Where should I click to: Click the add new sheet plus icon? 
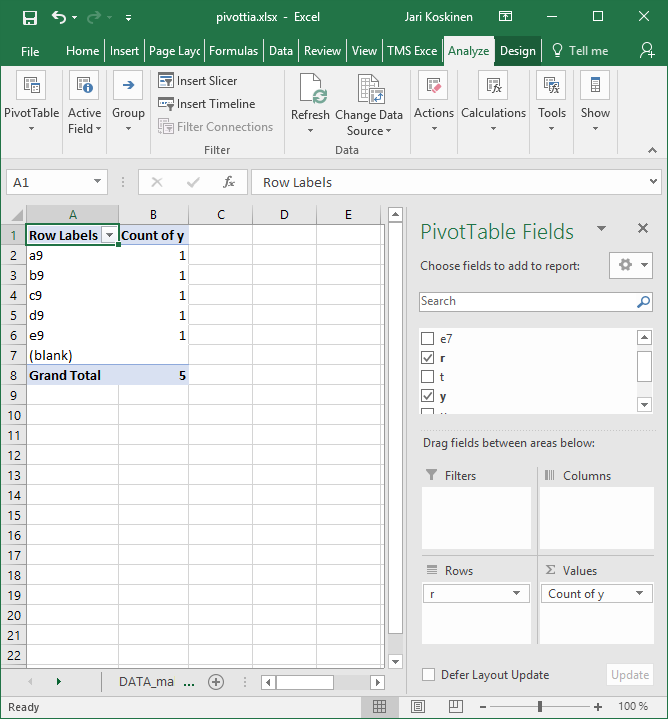(215, 682)
